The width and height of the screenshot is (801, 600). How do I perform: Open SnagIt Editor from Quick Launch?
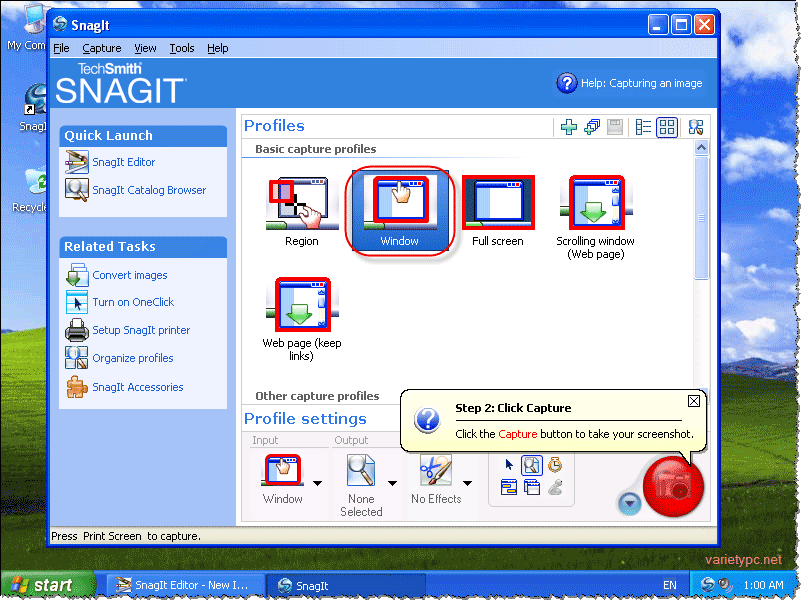pos(124,162)
